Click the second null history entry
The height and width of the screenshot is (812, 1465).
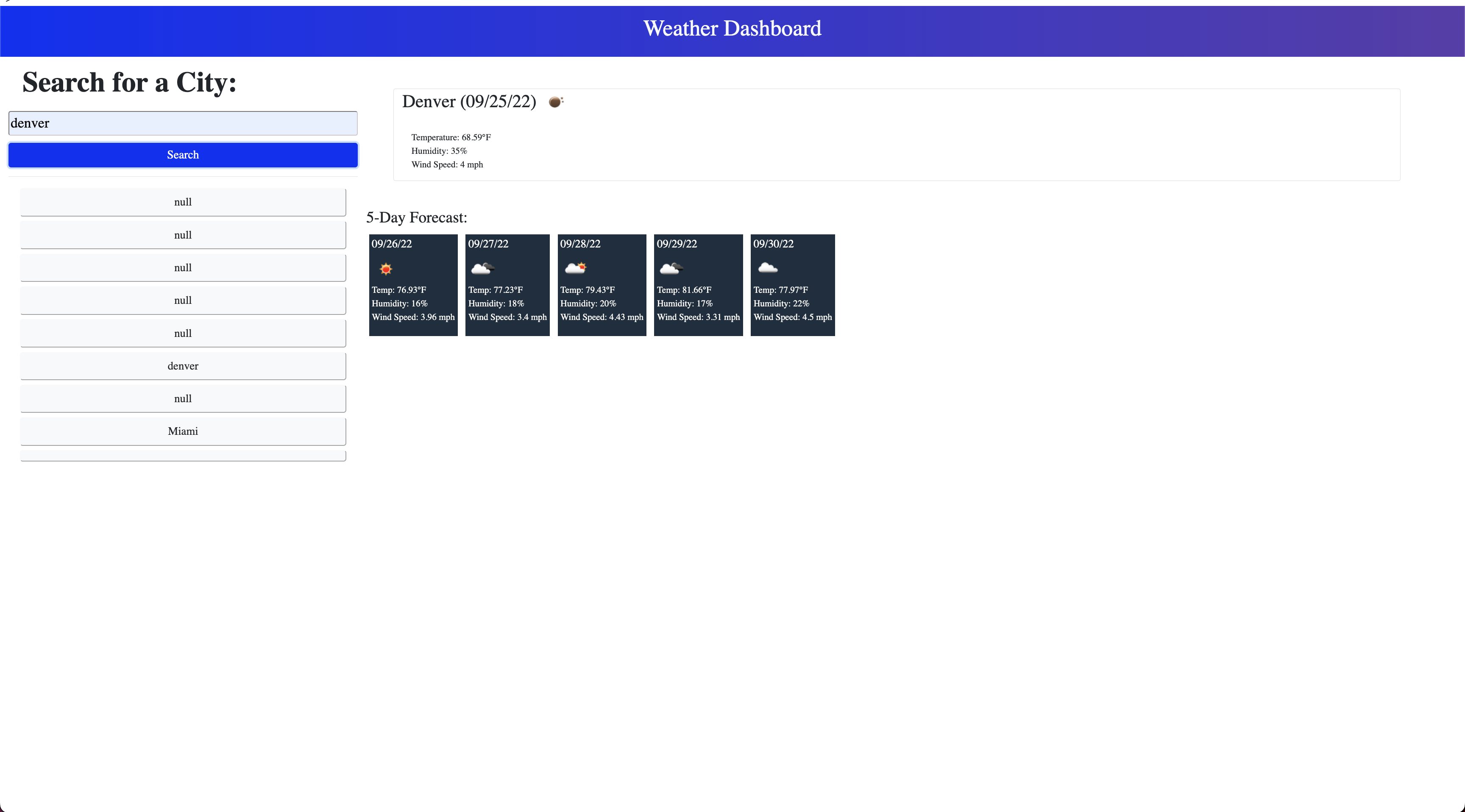(183, 234)
